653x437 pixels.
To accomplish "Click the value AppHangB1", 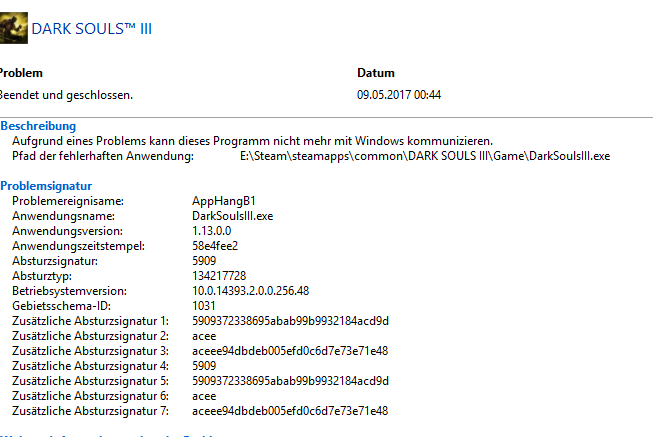I will [224, 201].
